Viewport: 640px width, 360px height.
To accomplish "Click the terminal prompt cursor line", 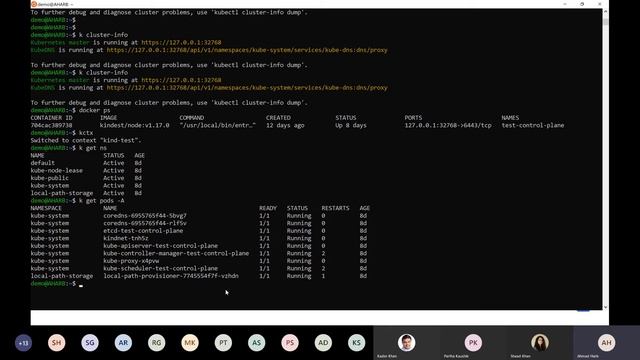I will (x=57, y=284).
